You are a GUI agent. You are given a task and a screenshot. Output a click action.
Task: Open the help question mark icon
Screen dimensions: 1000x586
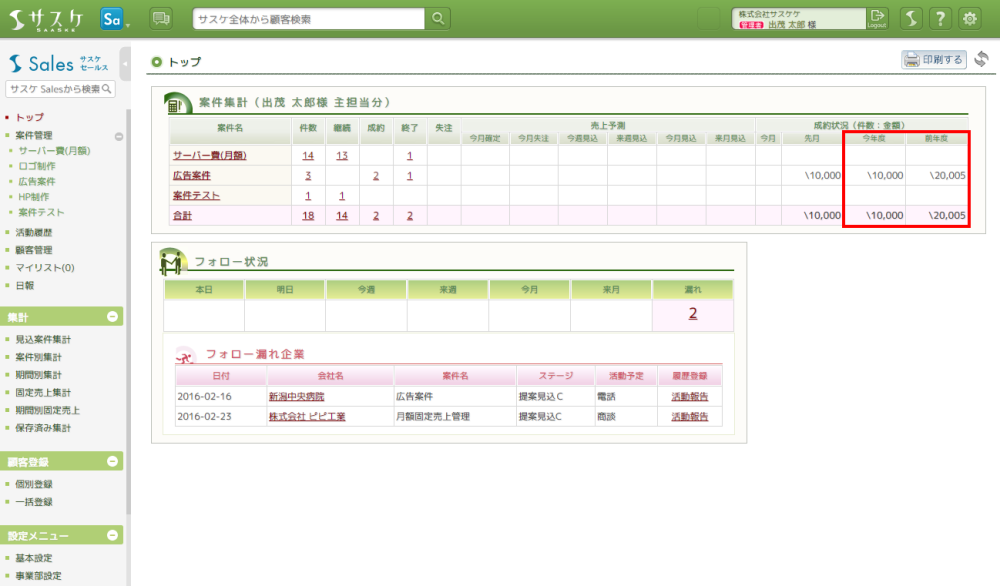pos(940,18)
